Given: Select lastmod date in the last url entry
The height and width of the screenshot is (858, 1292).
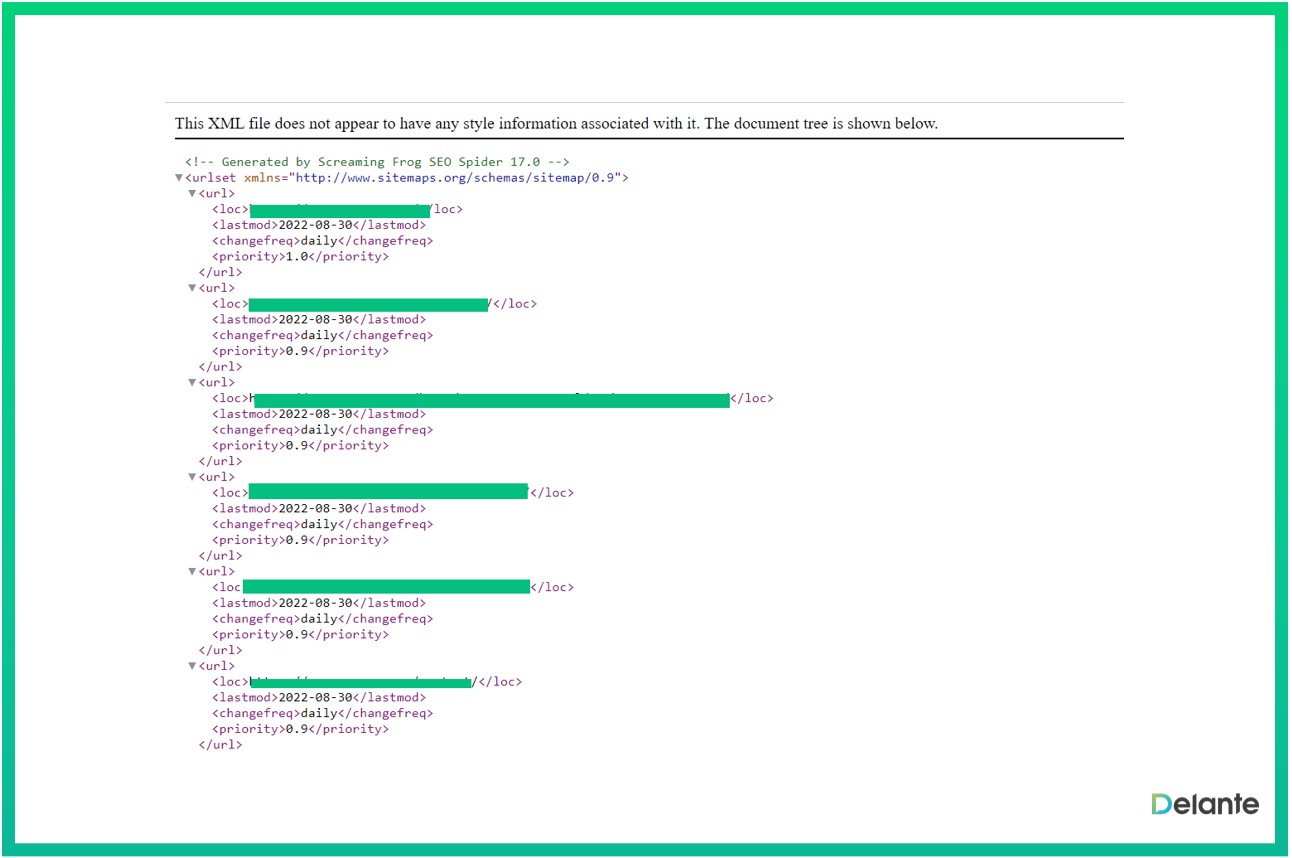Looking at the screenshot, I should [x=315, y=698].
